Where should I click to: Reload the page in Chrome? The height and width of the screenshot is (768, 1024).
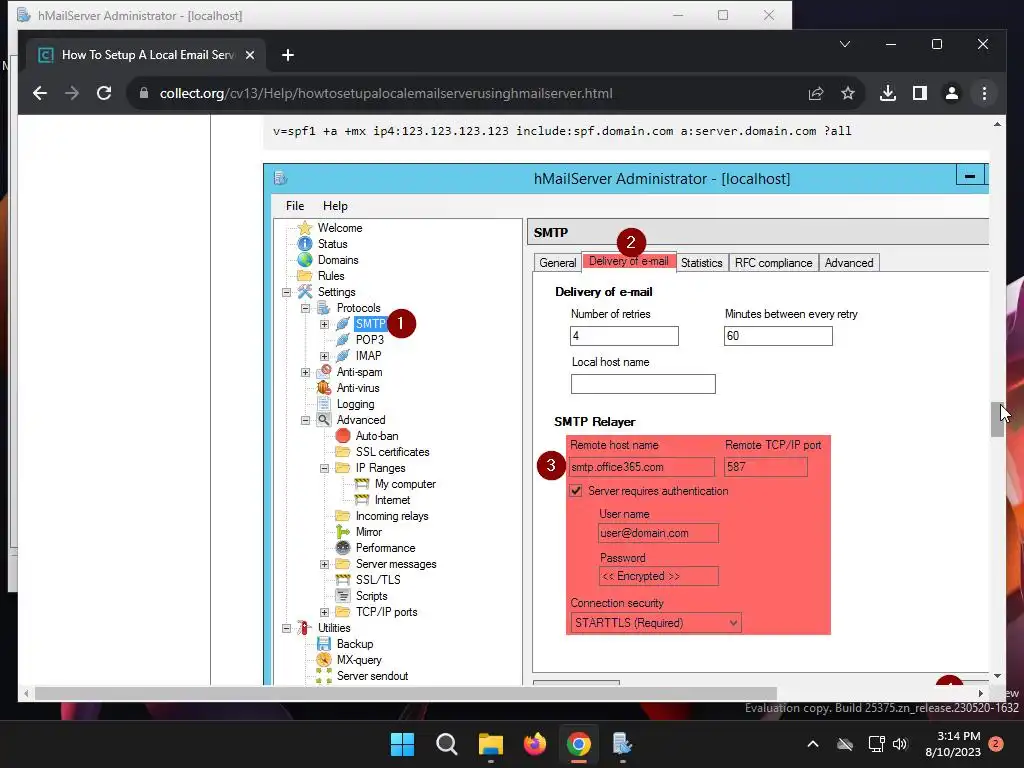pos(104,93)
